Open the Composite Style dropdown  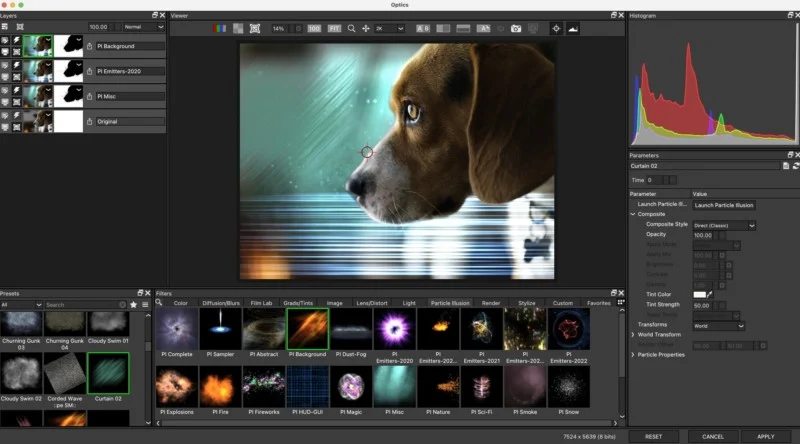click(724, 226)
